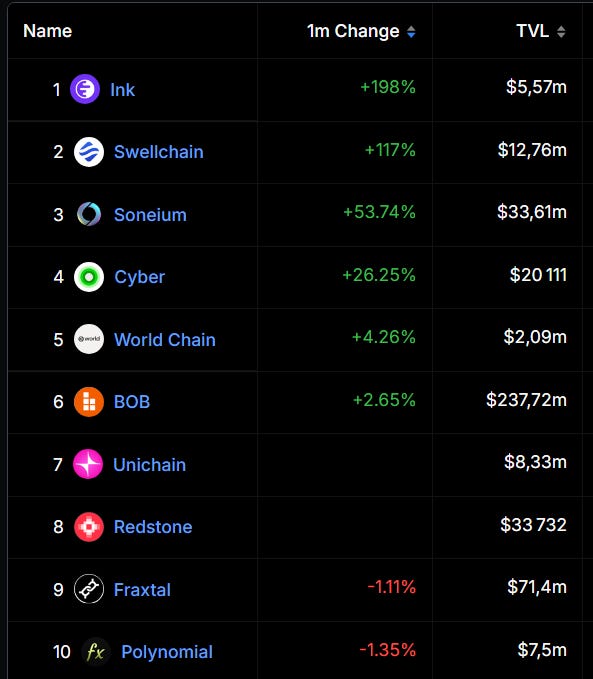
Task: Open the Ink chain link
Action: pyautogui.click(x=123, y=90)
